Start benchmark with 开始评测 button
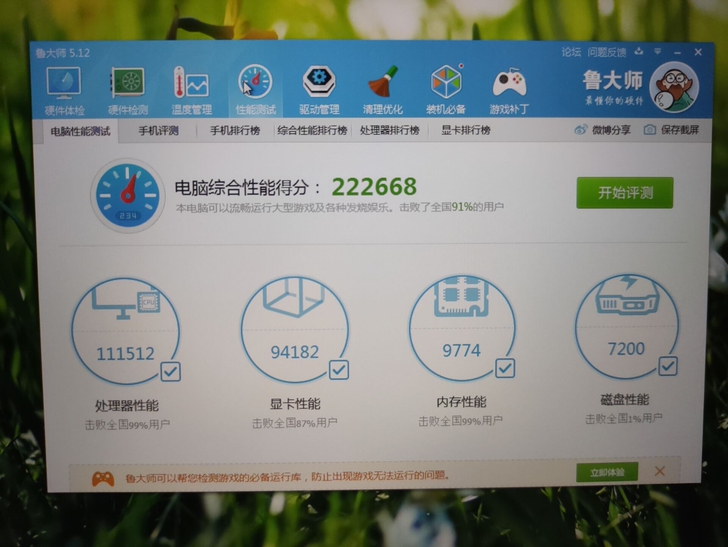This screenshot has width=728, height=547. pyautogui.click(x=625, y=193)
